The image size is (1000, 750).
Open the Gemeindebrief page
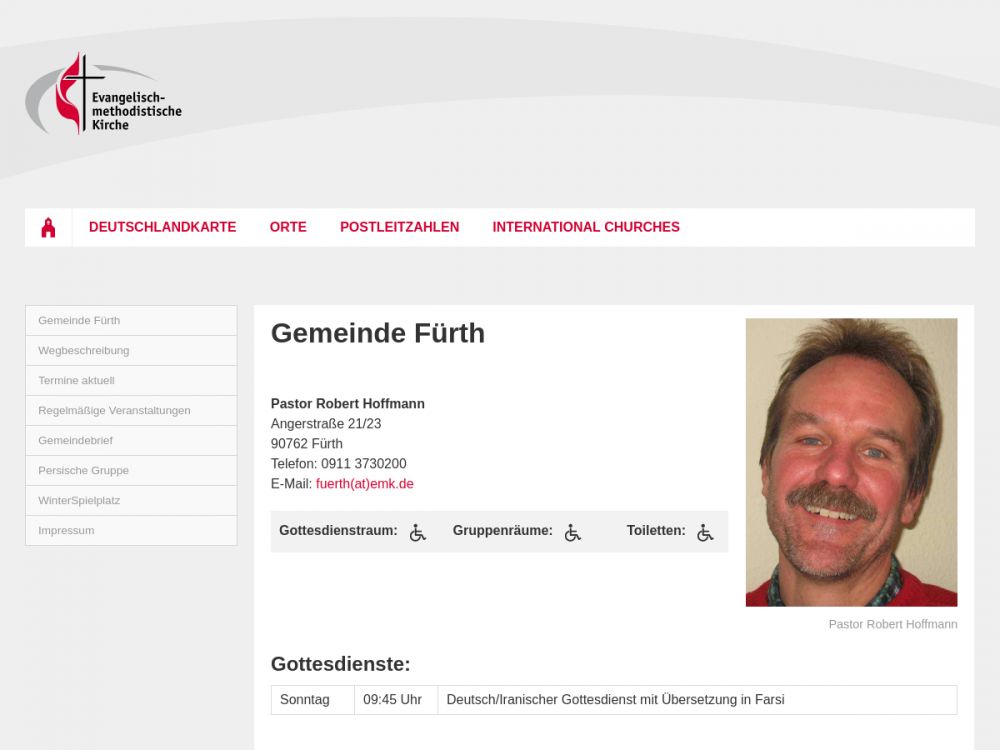click(131, 441)
